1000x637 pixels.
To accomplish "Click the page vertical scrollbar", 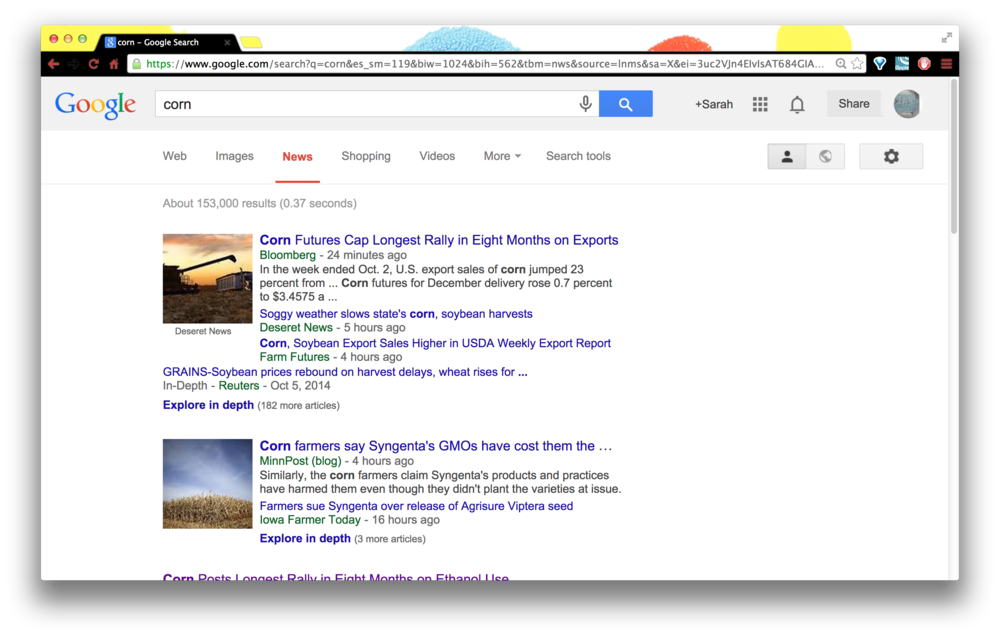I will pyautogui.click(x=954, y=156).
